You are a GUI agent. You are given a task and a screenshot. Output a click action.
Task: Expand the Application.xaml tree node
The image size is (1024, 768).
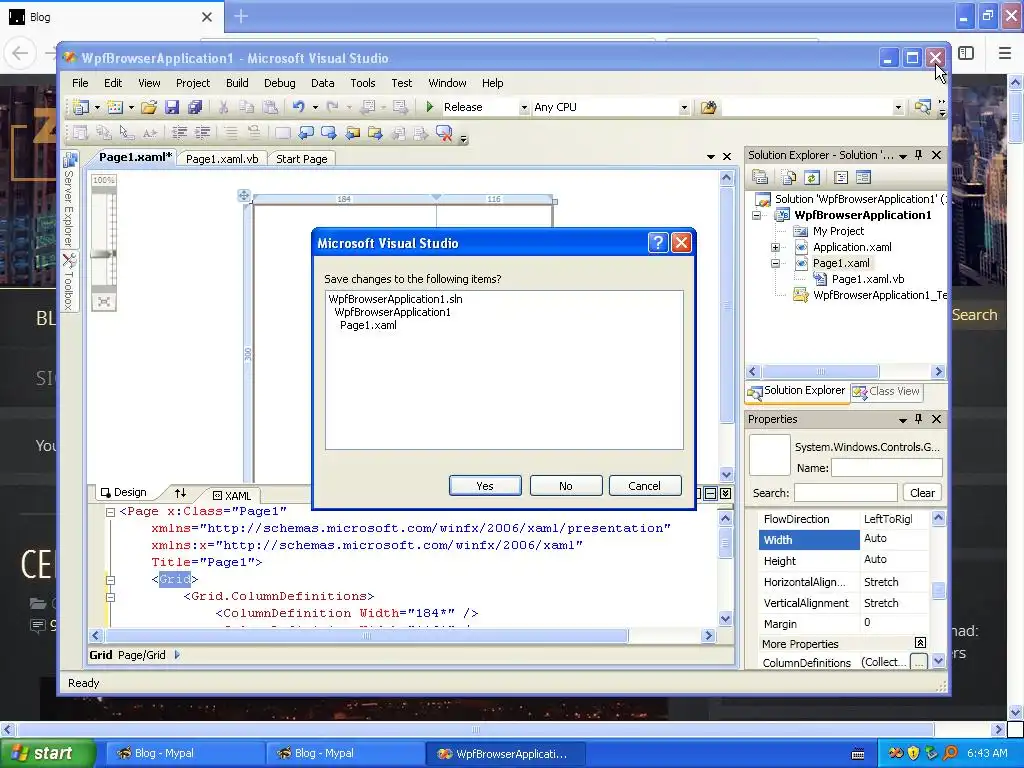tap(775, 248)
